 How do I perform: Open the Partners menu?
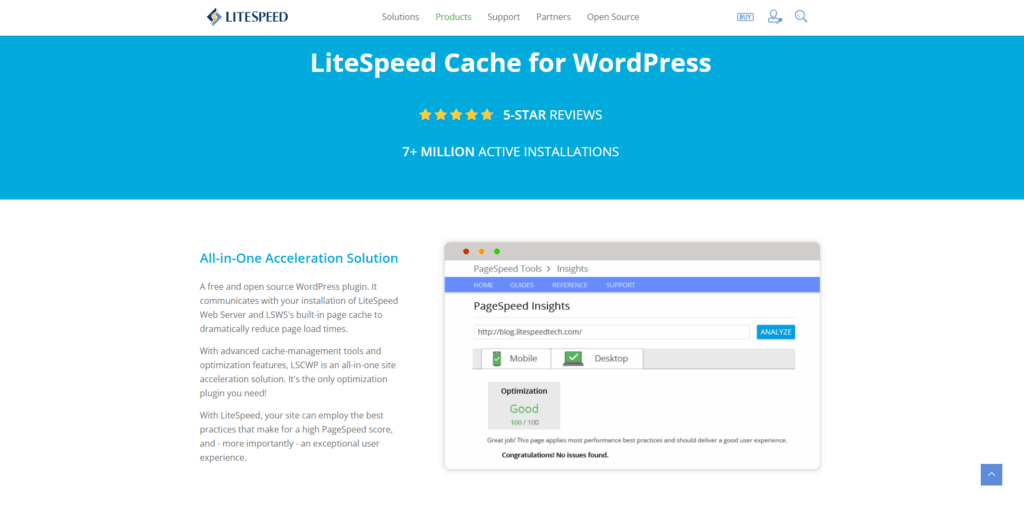[553, 17]
